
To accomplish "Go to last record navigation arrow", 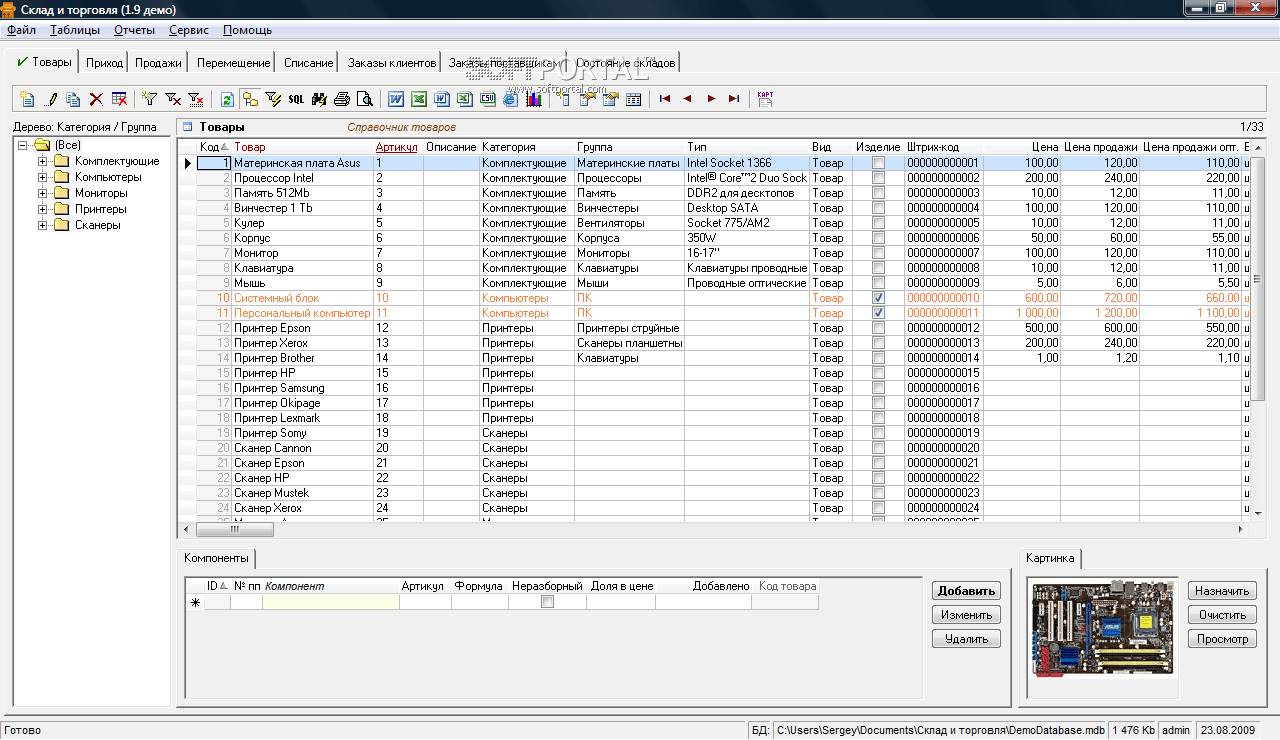I will click(734, 99).
